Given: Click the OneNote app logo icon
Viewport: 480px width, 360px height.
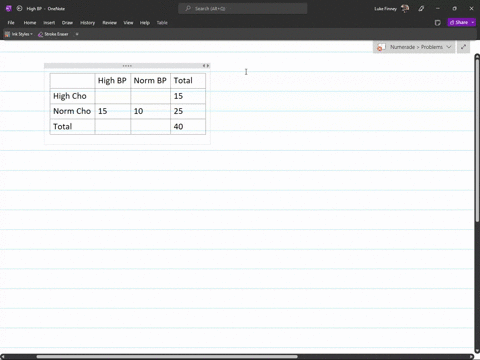Looking at the screenshot, I should [x=9, y=9].
